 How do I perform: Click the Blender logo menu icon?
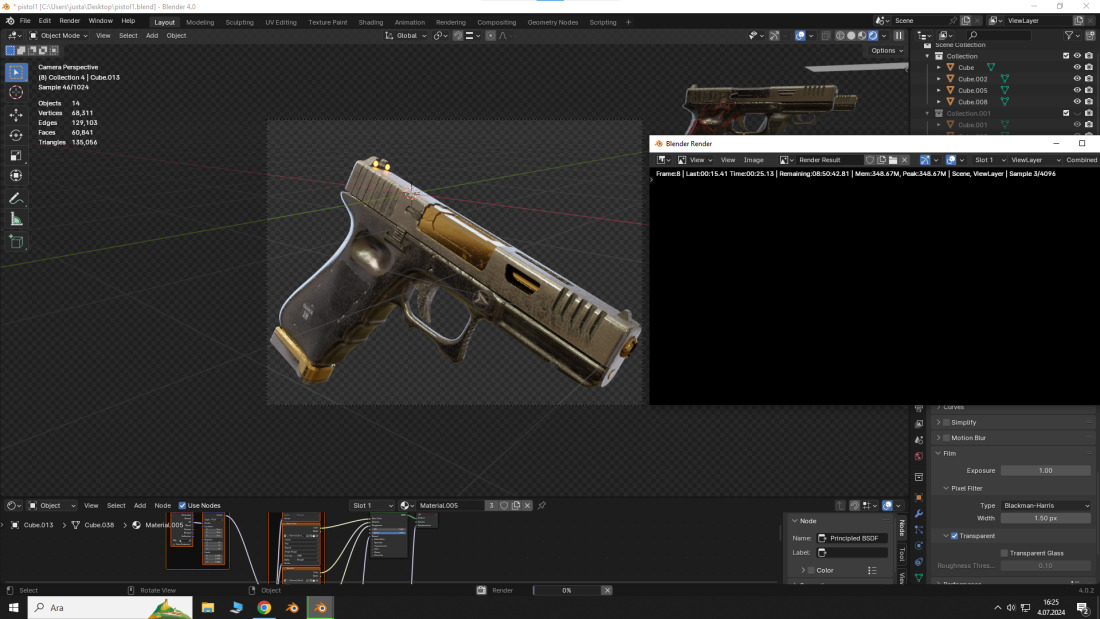[x=10, y=22]
